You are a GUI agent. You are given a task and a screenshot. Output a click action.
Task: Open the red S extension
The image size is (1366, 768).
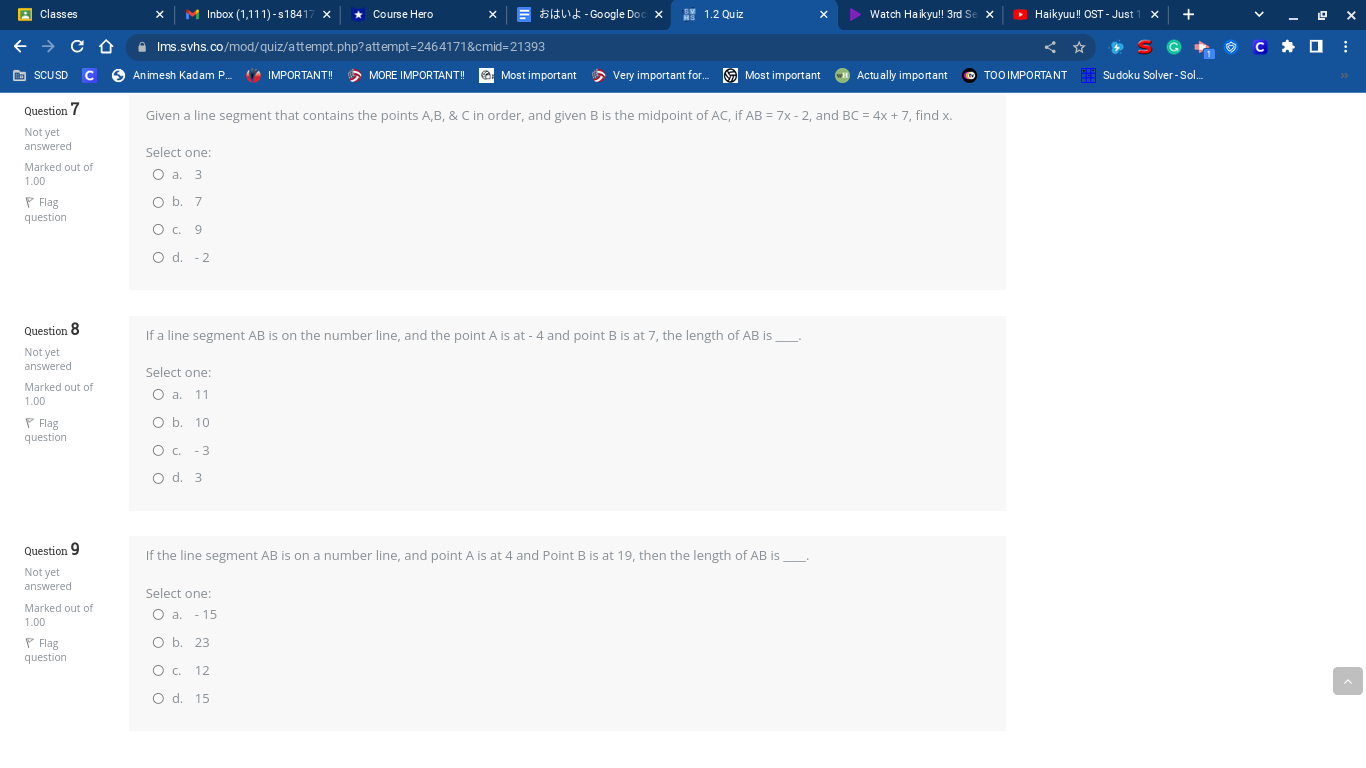(x=1145, y=47)
